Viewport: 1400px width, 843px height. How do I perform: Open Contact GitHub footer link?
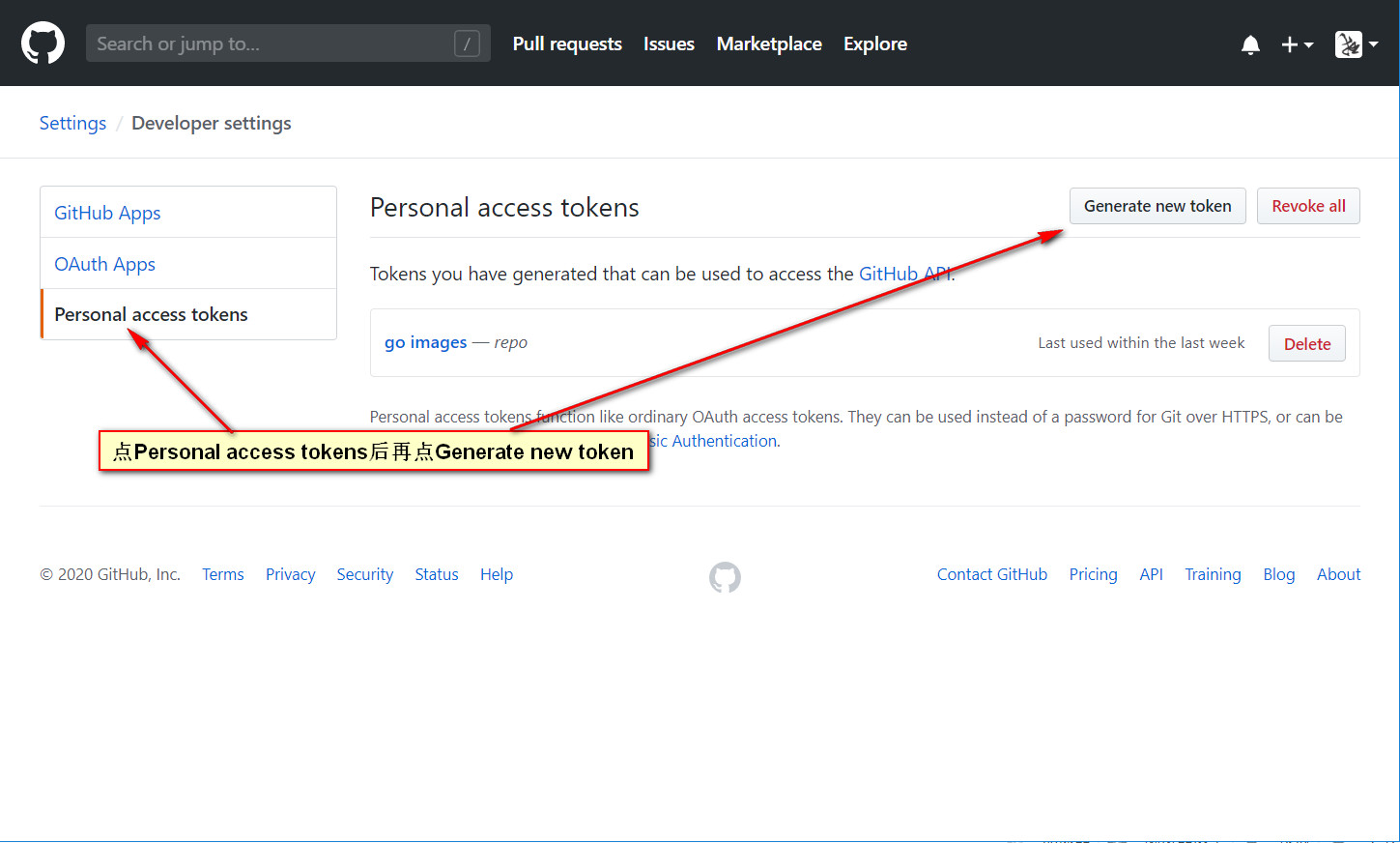992,574
